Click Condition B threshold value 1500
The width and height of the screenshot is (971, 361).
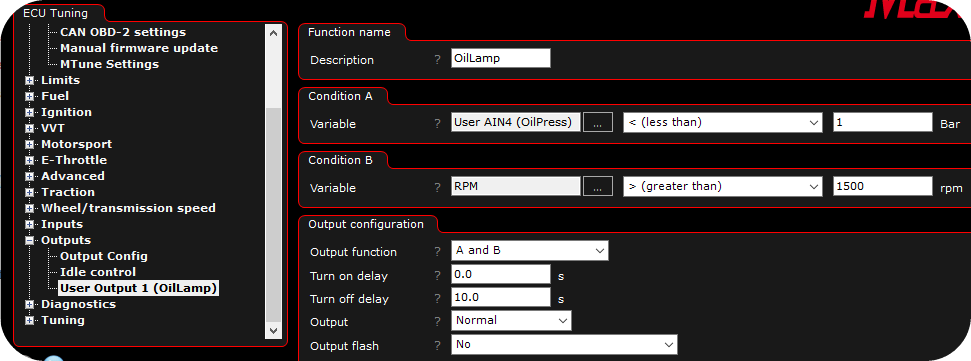coord(882,186)
